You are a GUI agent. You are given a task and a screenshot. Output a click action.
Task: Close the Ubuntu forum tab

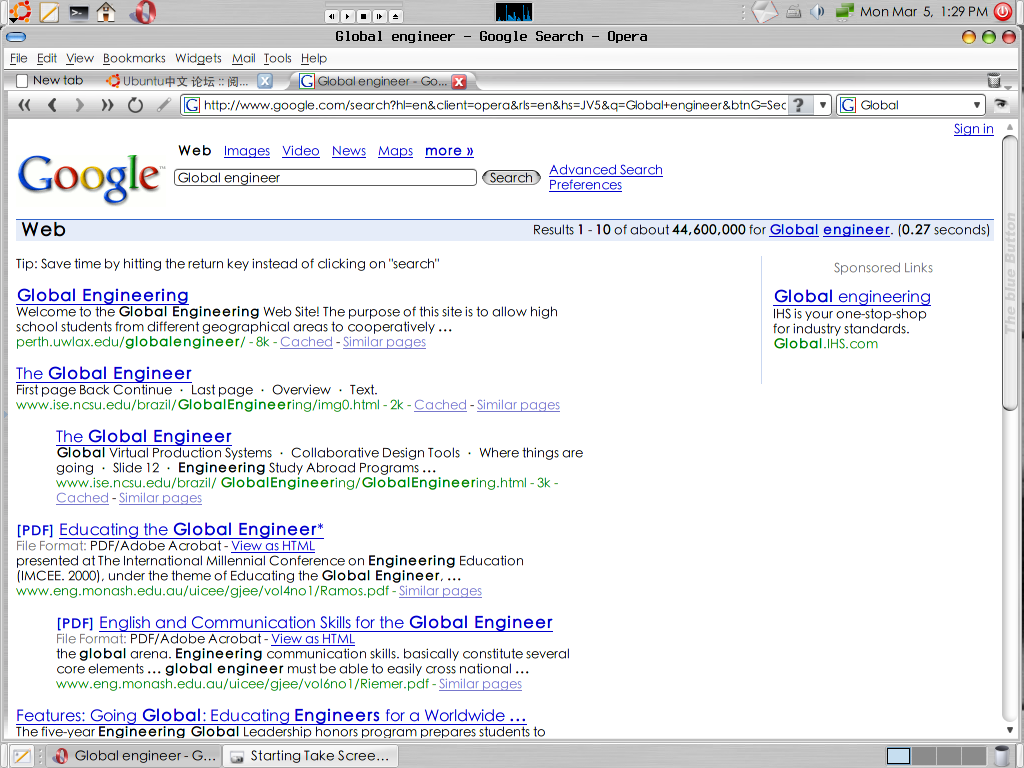pyautogui.click(x=264, y=81)
